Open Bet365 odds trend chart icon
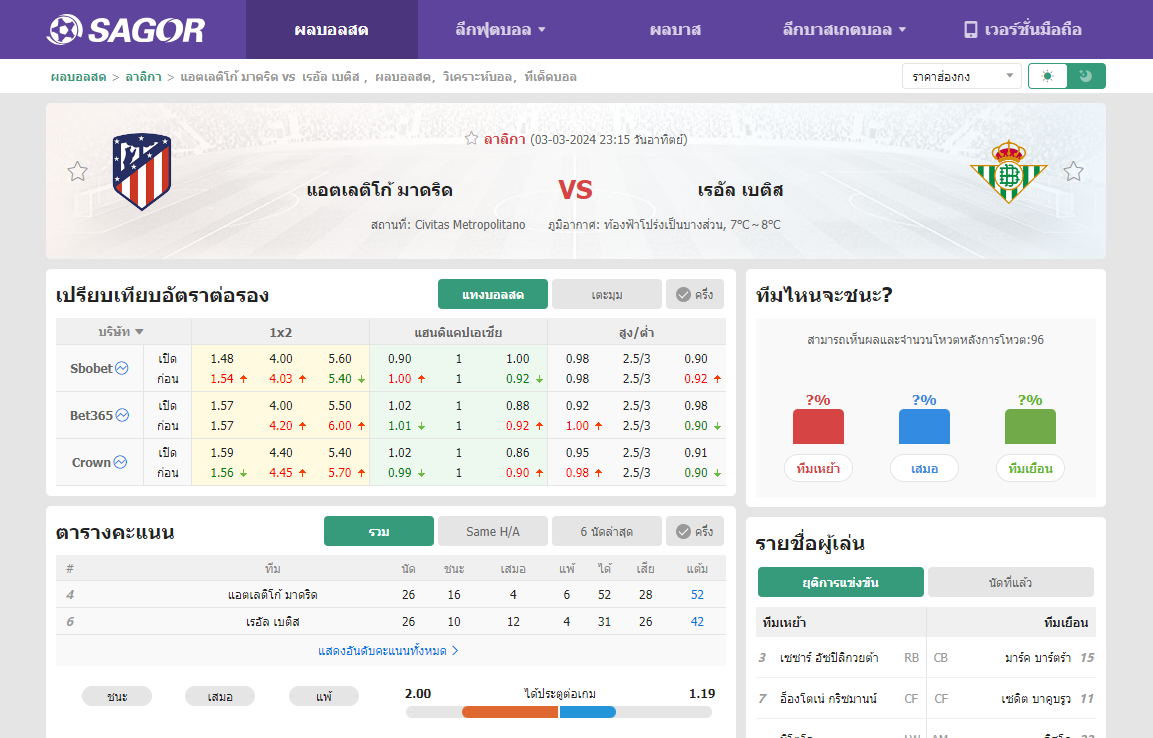This screenshot has width=1153, height=738. [122, 415]
